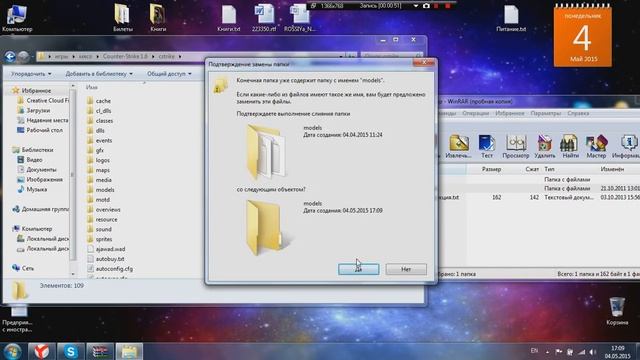Click Нет to cancel folder merge
The width and height of the screenshot is (640, 360).
point(406,269)
